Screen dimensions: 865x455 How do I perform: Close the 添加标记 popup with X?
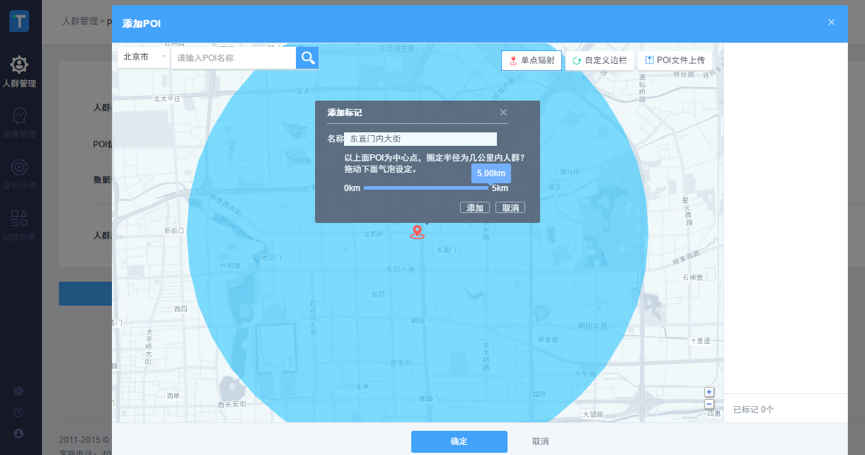pos(503,113)
